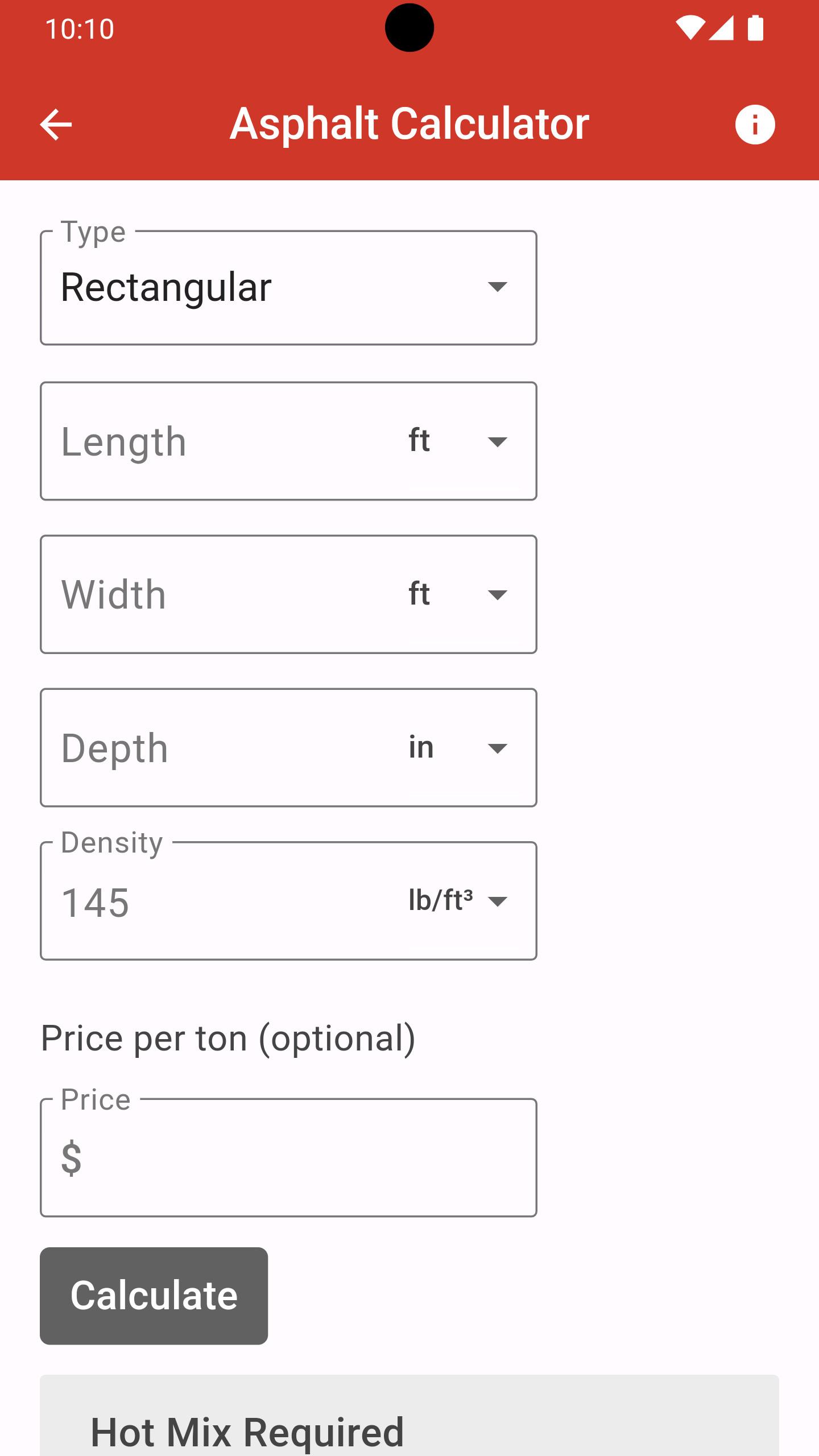This screenshot has width=819, height=1456.
Task: Tap the Hot Mix Required result card
Action: (x=409, y=1416)
